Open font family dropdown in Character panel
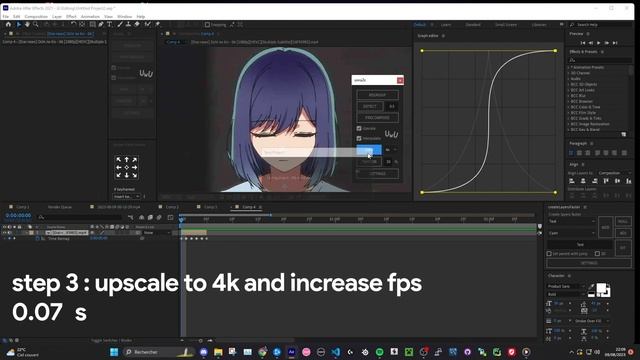640x360 pixels. coord(566,287)
